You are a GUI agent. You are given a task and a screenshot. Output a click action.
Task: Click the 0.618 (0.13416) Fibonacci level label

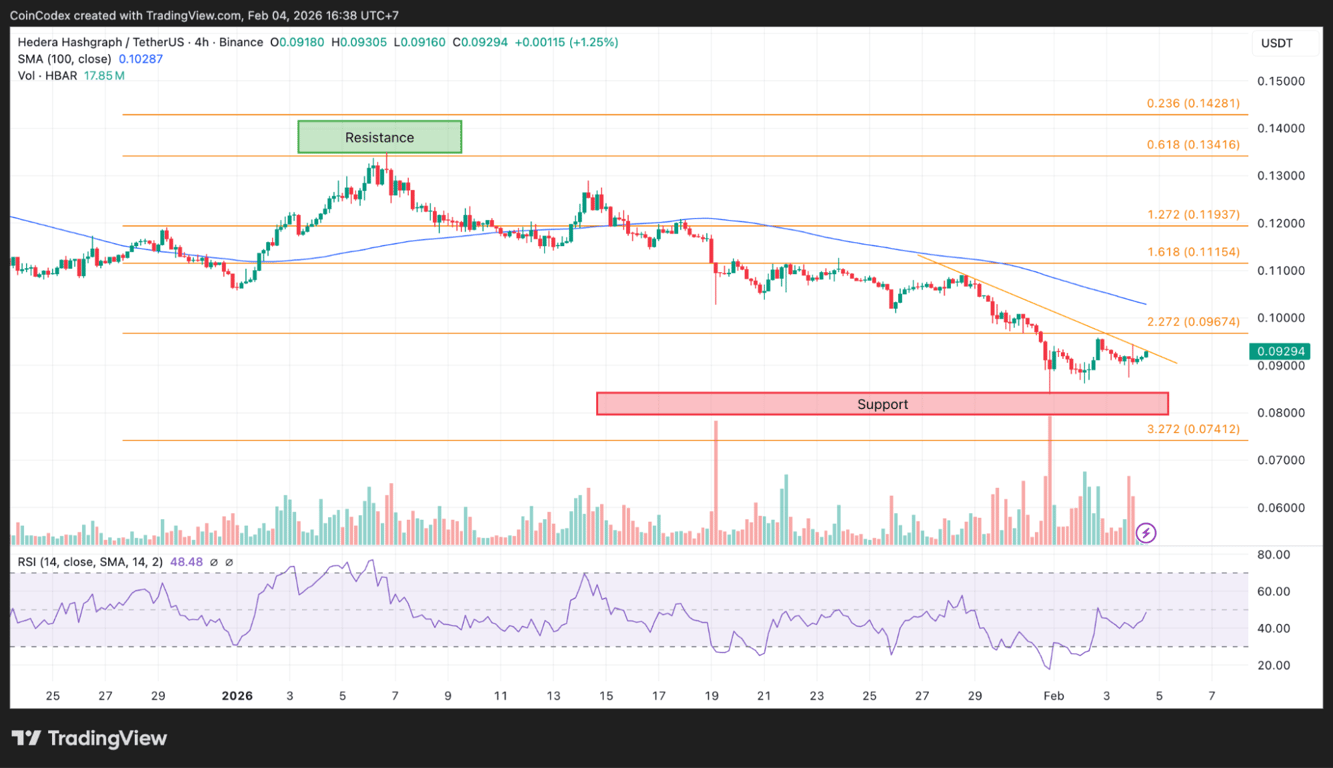pos(1193,144)
